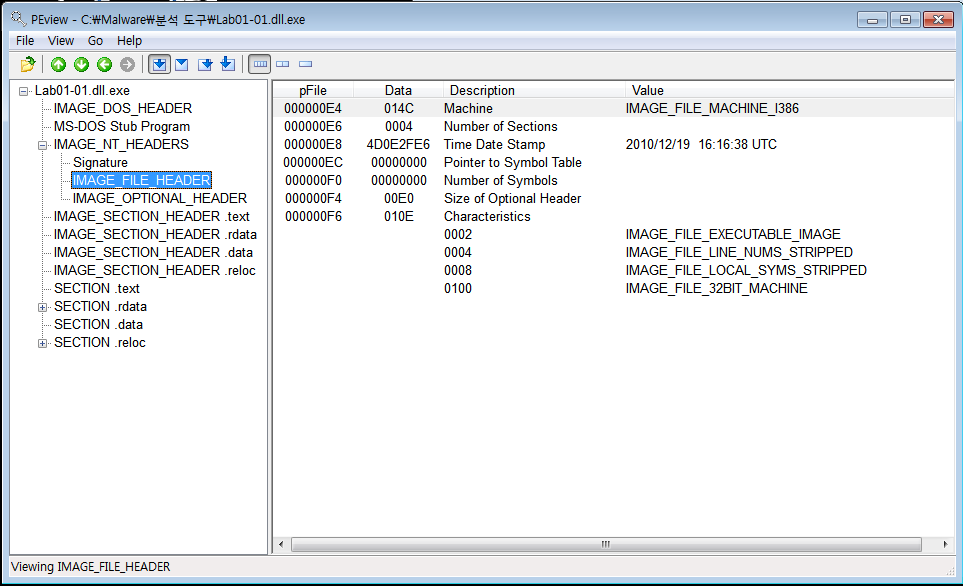
Task: Click the scrollbar right arrow
Action: [945, 544]
